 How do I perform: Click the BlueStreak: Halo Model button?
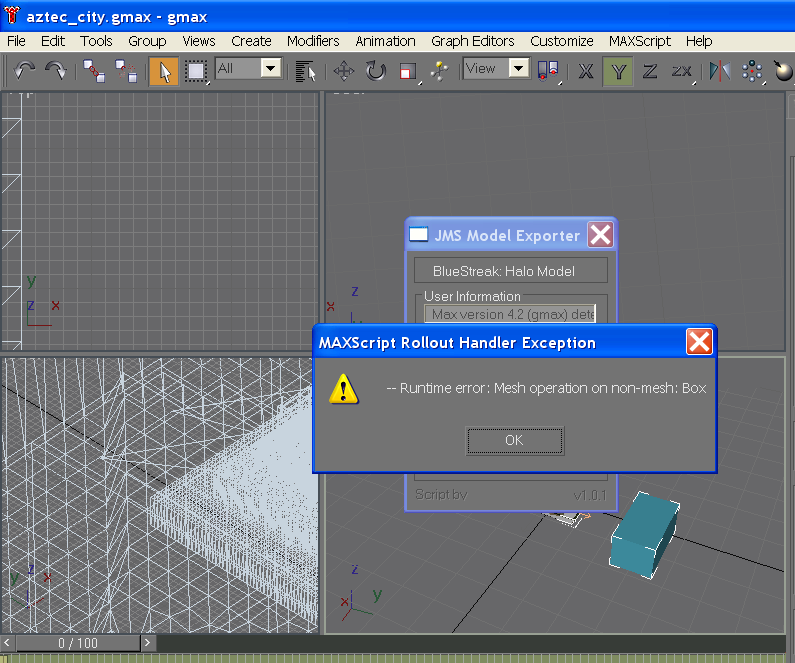pos(510,271)
